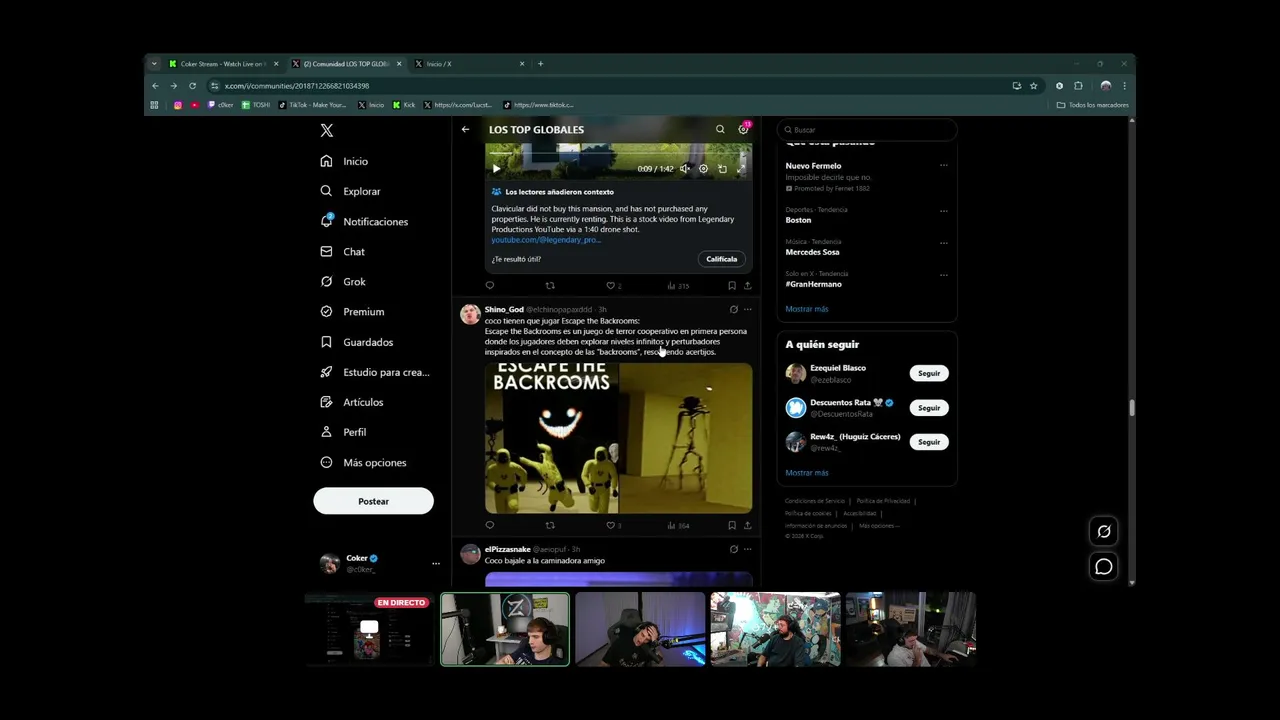Open Guardados bookmarks in the sidebar

[357, 342]
